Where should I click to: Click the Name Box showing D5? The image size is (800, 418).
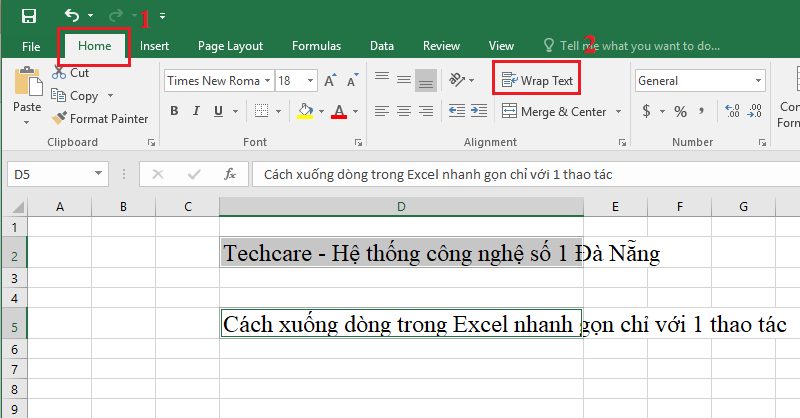(x=58, y=175)
